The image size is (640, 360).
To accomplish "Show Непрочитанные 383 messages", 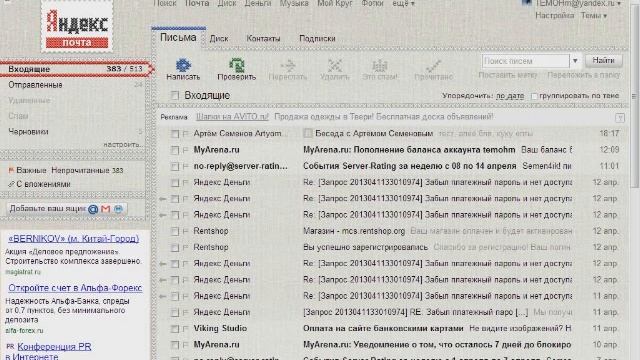I will click(87, 171).
